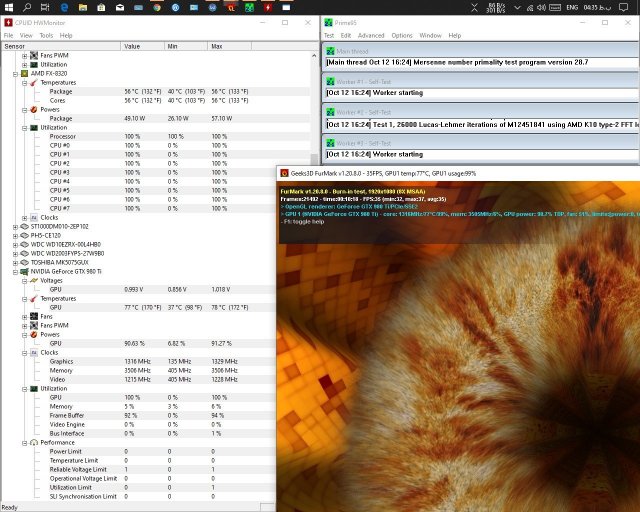
Task: Open the Advanced menu in Prime95
Action: [x=372, y=35]
